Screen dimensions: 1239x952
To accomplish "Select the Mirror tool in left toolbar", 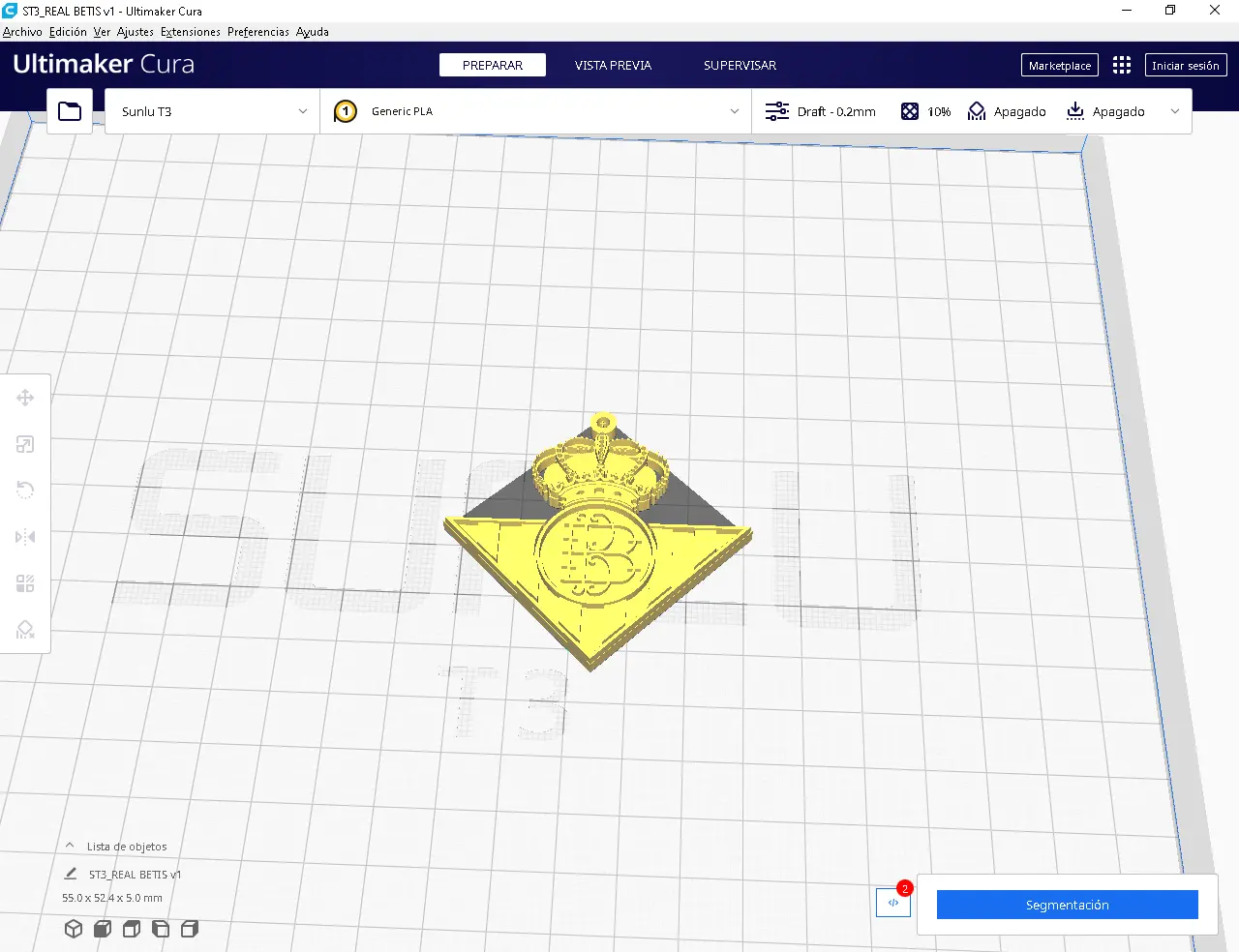I will [x=25, y=537].
